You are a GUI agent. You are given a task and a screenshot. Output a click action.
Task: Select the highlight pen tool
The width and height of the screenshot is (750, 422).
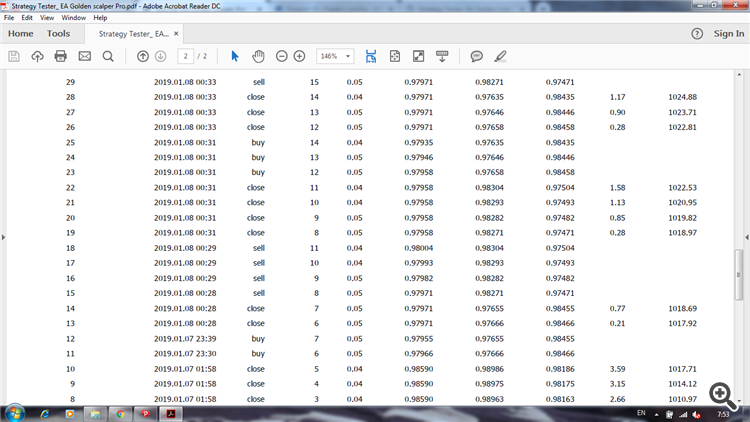[x=500, y=56]
